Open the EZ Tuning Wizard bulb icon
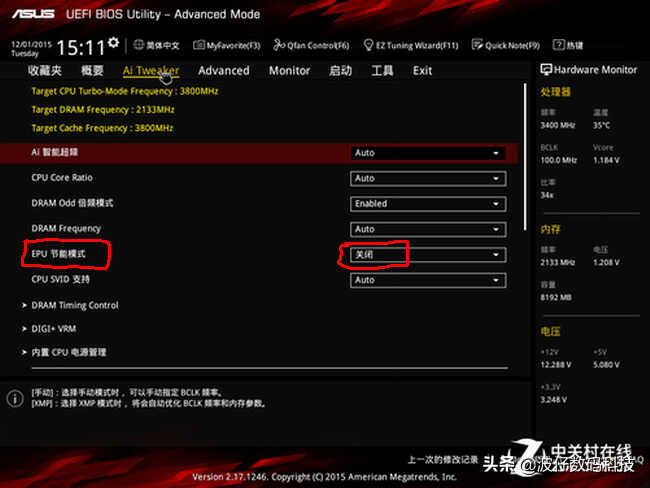 (x=368, y=45)
